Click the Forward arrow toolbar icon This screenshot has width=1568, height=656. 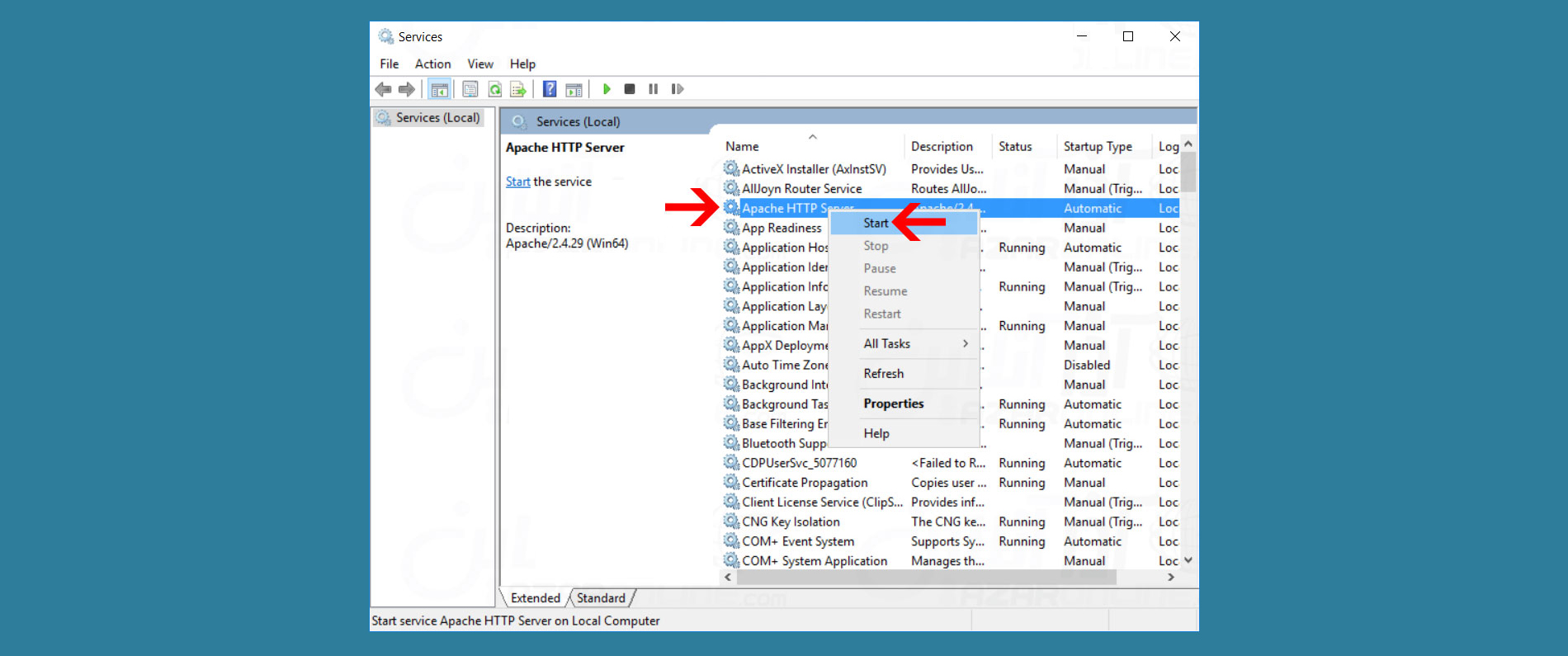click(x=407, y=89)
